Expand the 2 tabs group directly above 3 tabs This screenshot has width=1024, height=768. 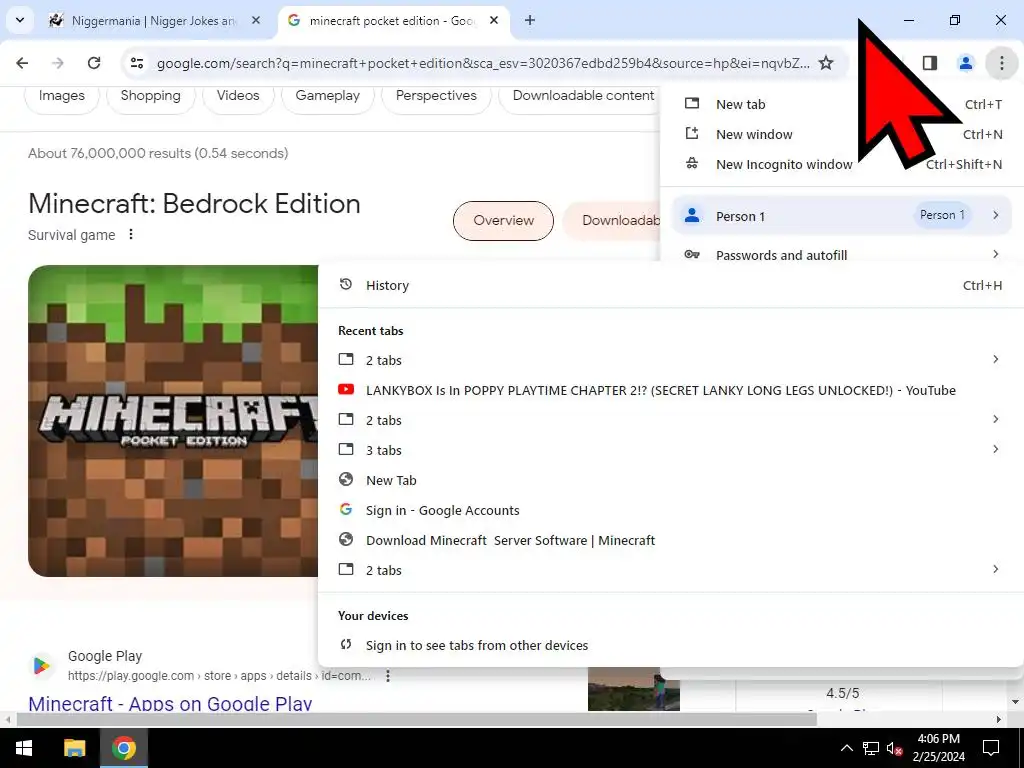point(670,421)
